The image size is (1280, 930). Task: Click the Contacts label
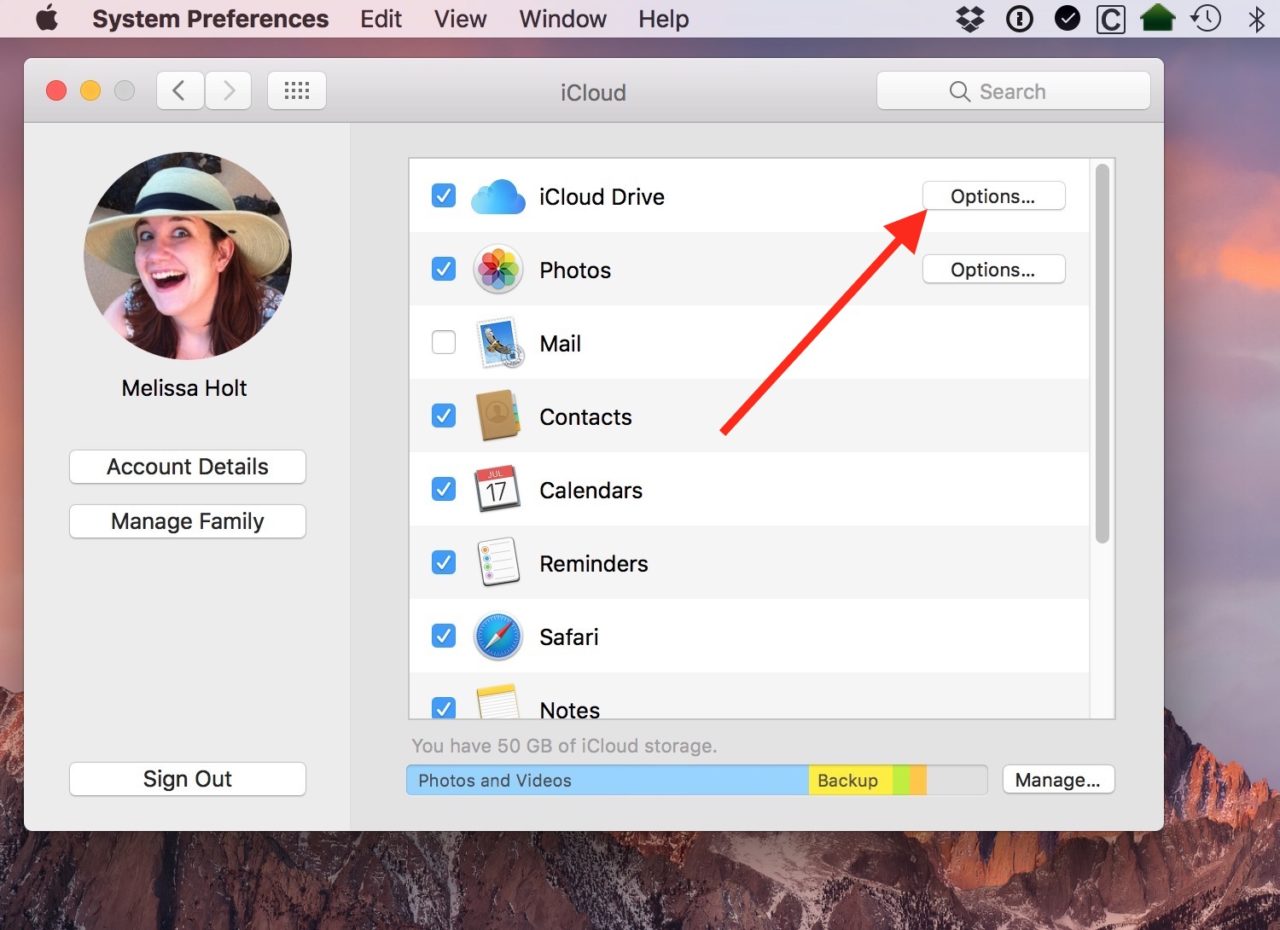point(586,417)
